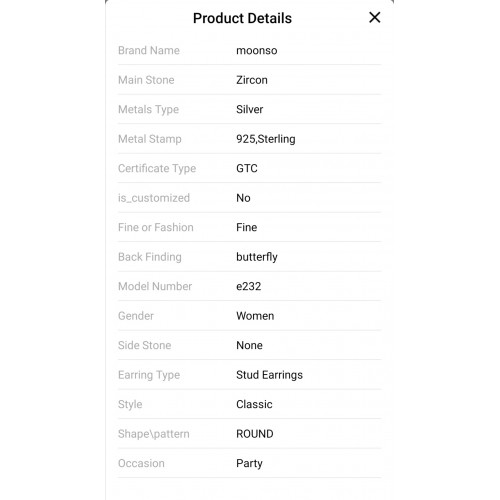Select the 925,Sterling metal stamp text
The image size is (500, 500).
click(266, 139)
